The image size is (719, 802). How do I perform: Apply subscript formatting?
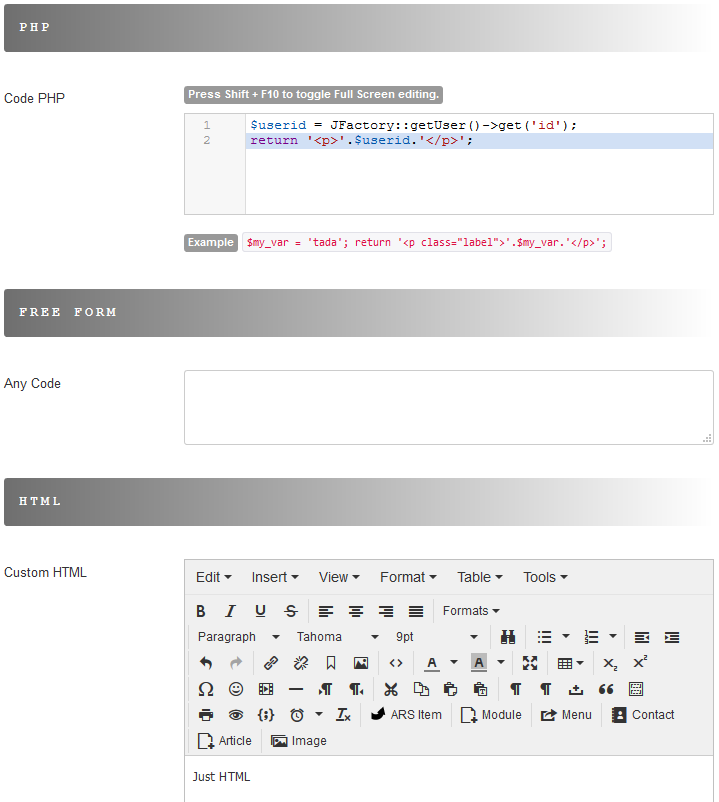point(610,663)
